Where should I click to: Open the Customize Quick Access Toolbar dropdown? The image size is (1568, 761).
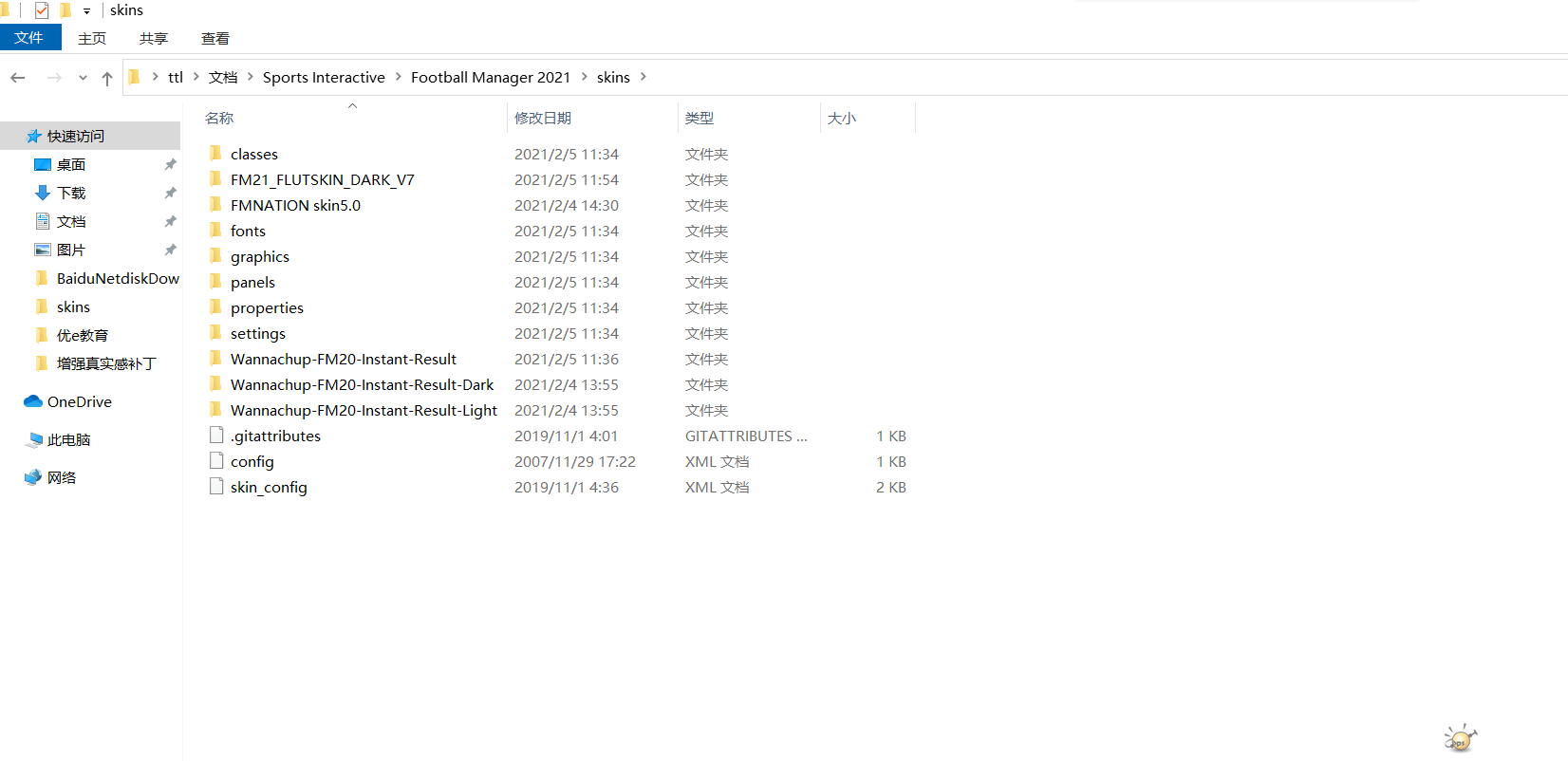(x=86, y=11)
